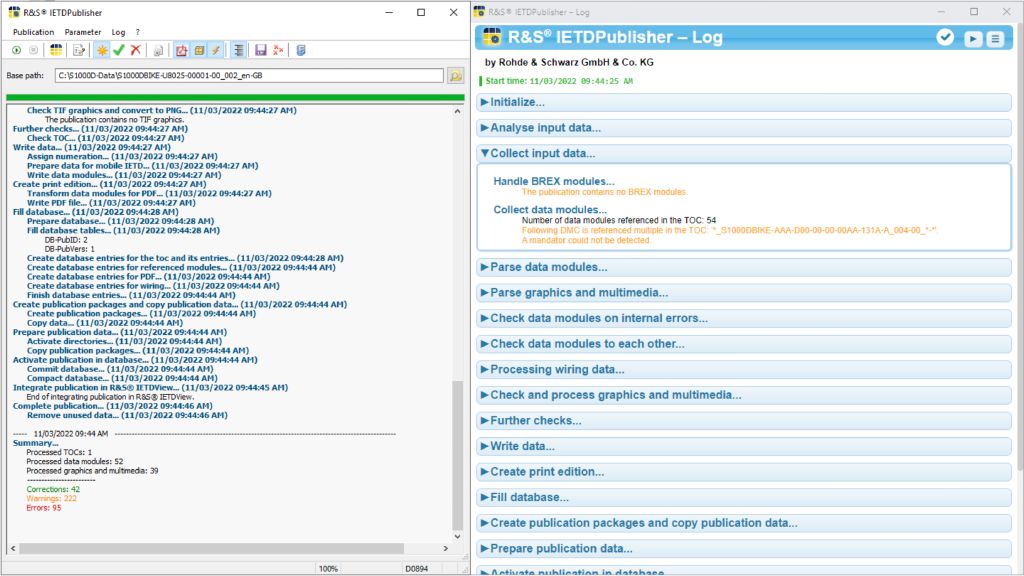Expand the Create print edition... log section

pyautogui.click(x=744, y=472)
